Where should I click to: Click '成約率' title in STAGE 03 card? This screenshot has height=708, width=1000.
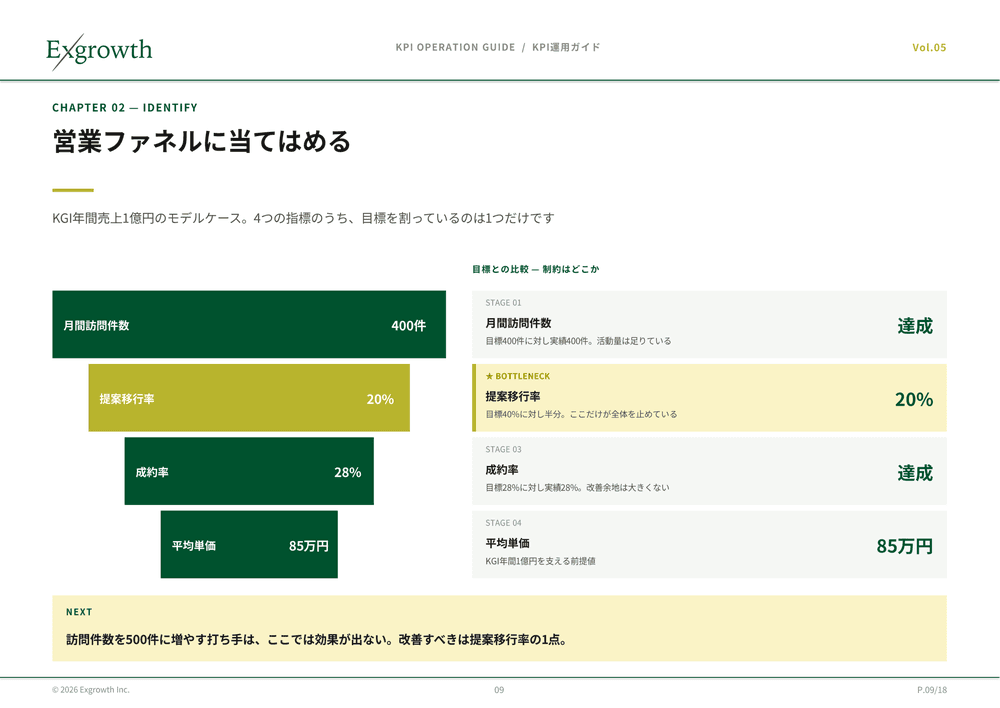coord(502,470)
